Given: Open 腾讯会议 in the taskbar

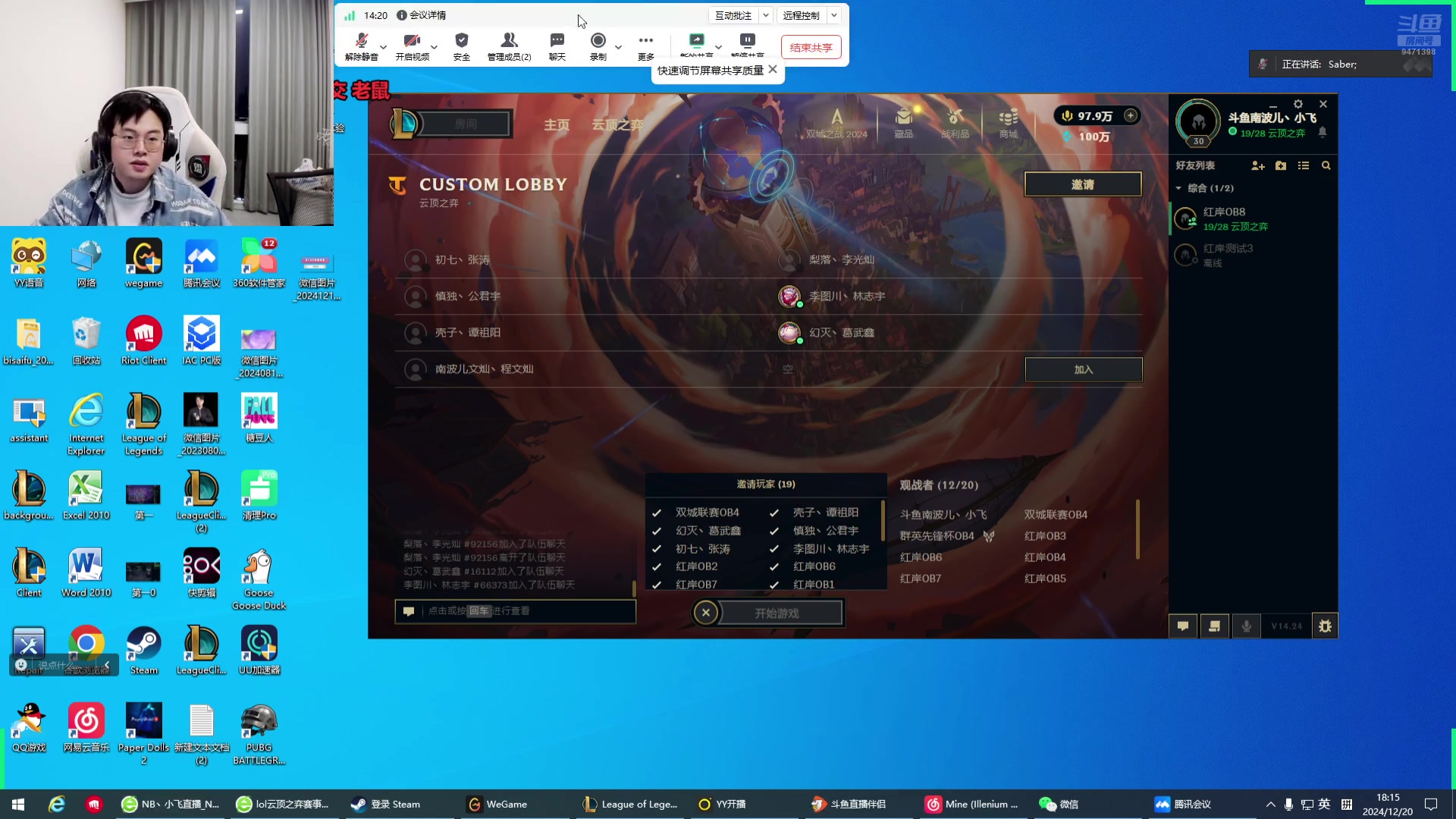Looking at the screenshot, I should point(1183,804).
